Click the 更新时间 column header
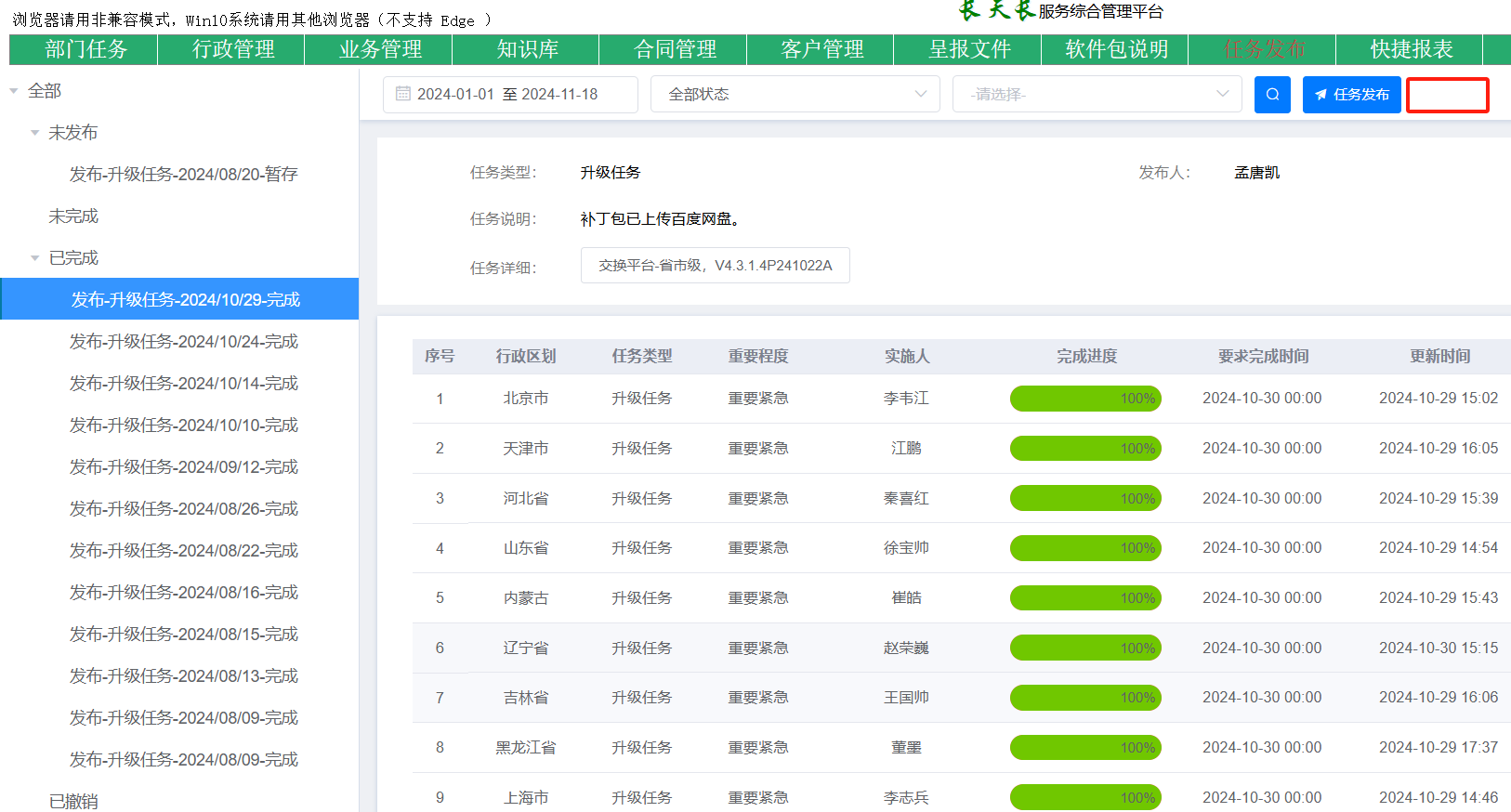The width and height of the screenshot is (1511, 812). tap(1439, 357)
